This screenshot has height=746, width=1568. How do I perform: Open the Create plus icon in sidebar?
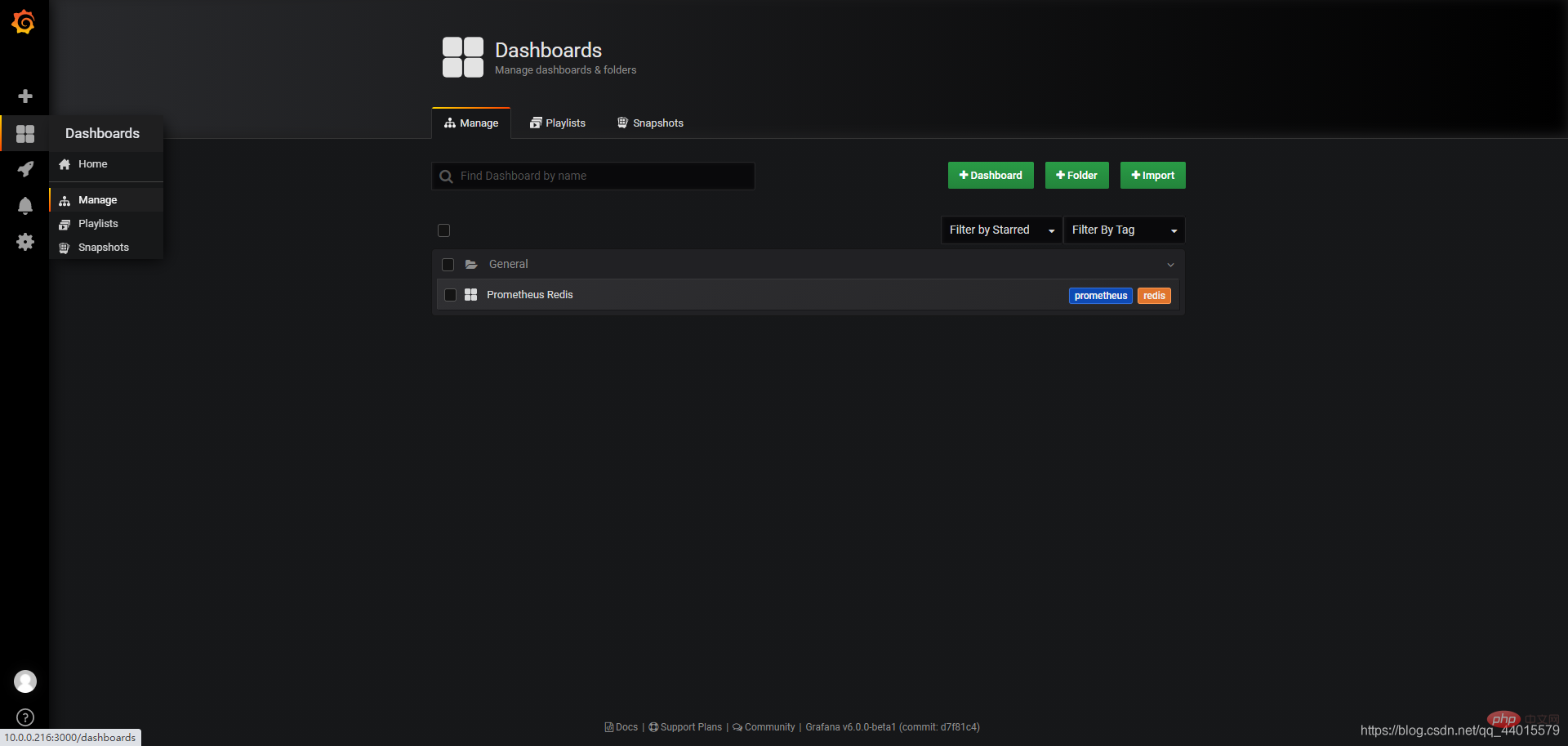pos(25,96)
